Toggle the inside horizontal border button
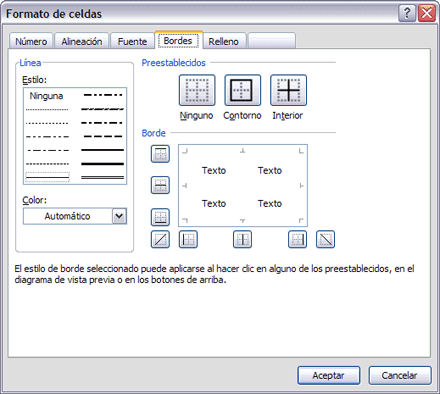 tap(160, 185)
